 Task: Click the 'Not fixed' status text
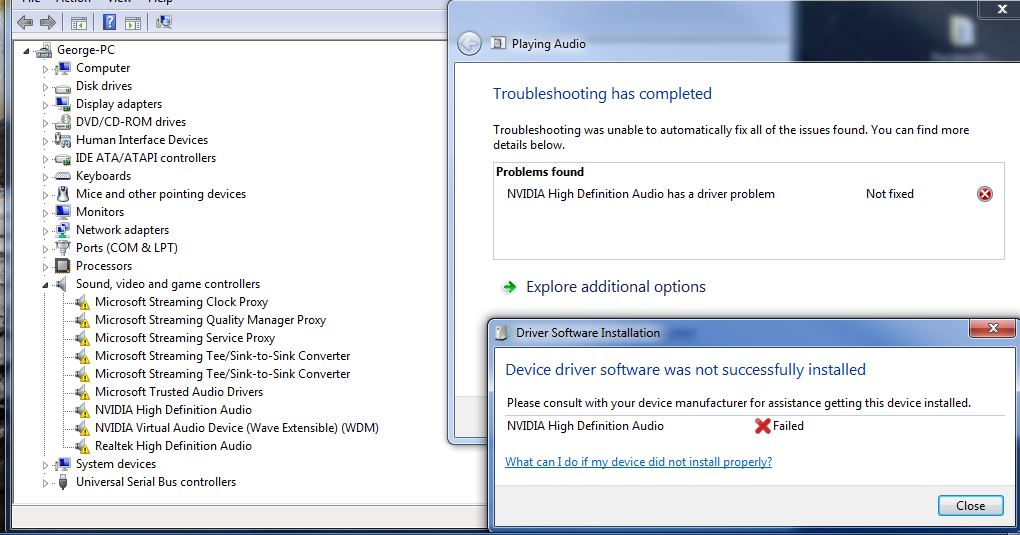click(889, 194)
